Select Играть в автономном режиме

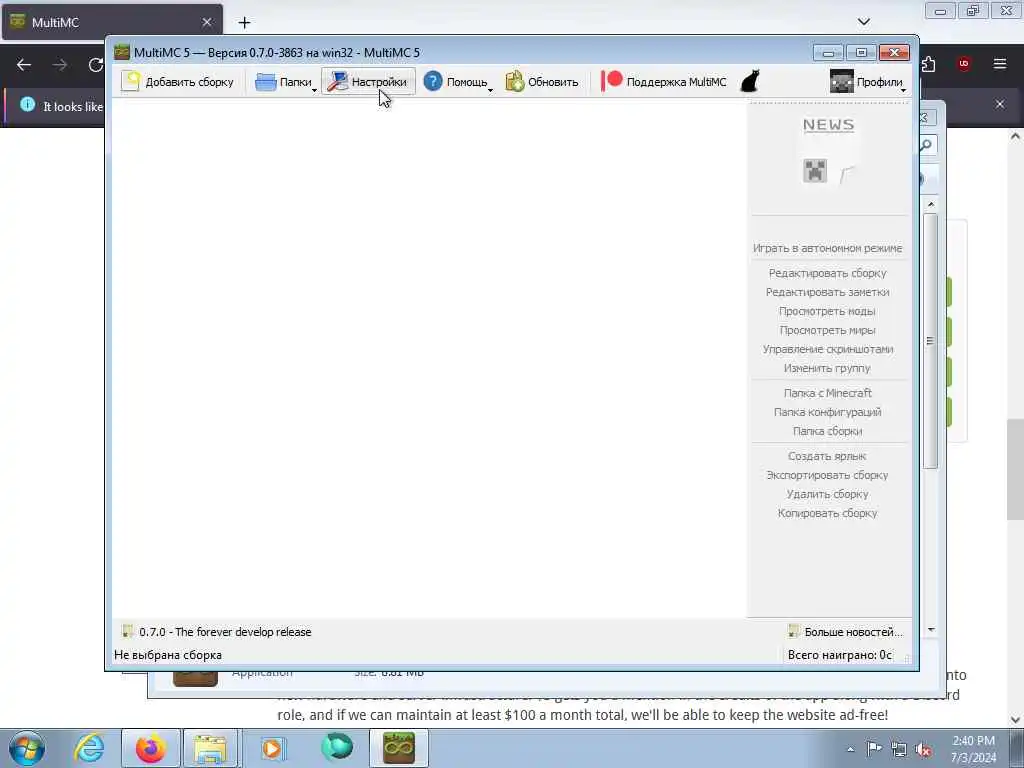827,248
